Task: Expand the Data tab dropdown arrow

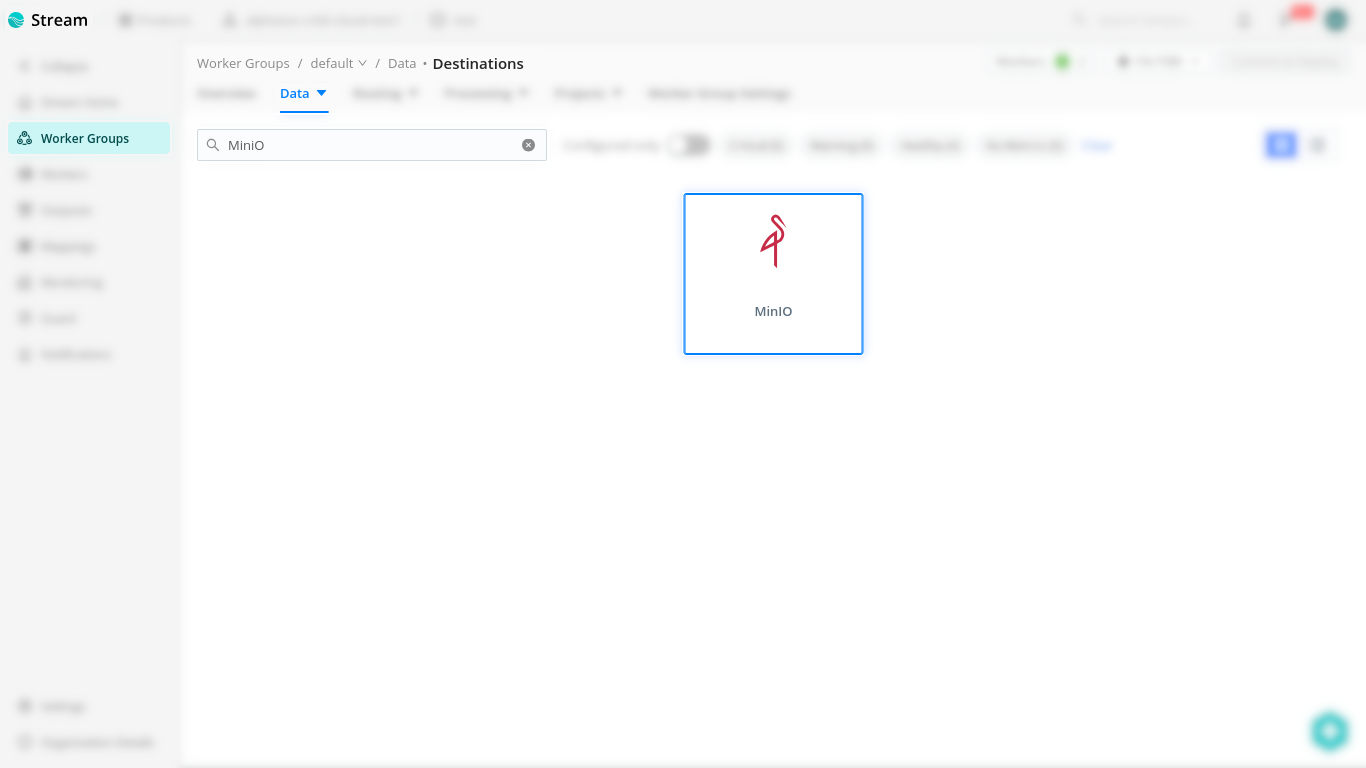Action: (322, 93)
